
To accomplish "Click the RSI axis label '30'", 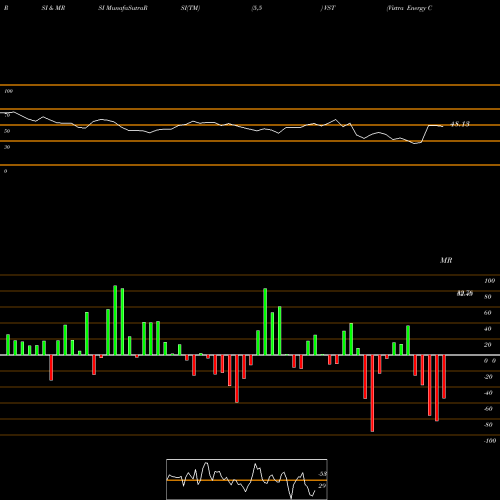I will tap(7, 147).
